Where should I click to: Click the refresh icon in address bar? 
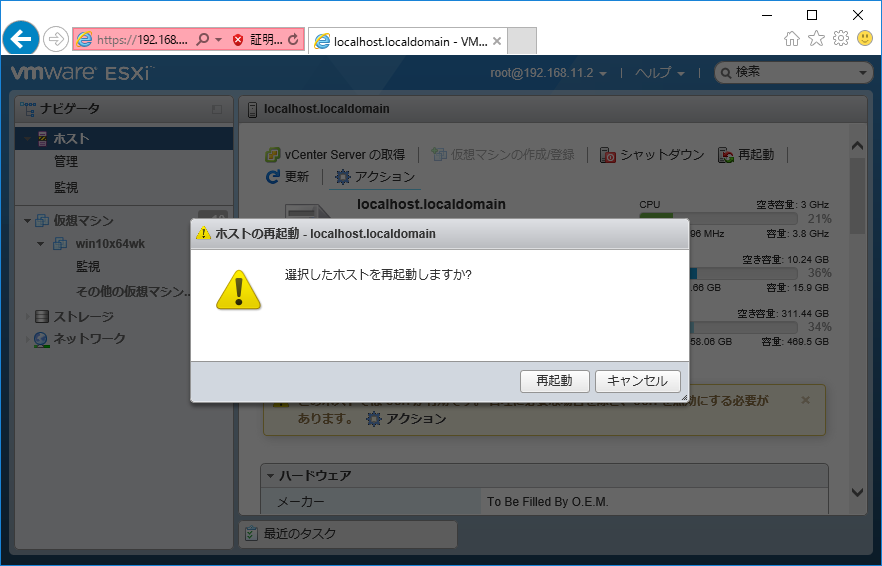[293, 39]
